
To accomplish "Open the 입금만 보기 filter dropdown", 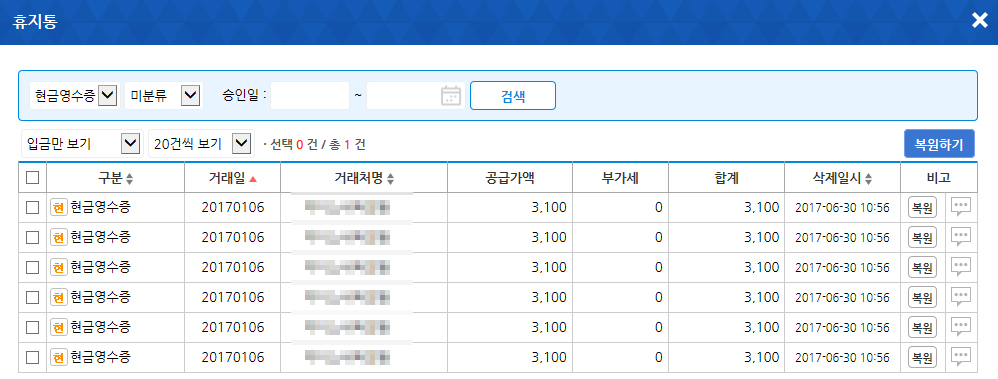I will coord(81,144).
